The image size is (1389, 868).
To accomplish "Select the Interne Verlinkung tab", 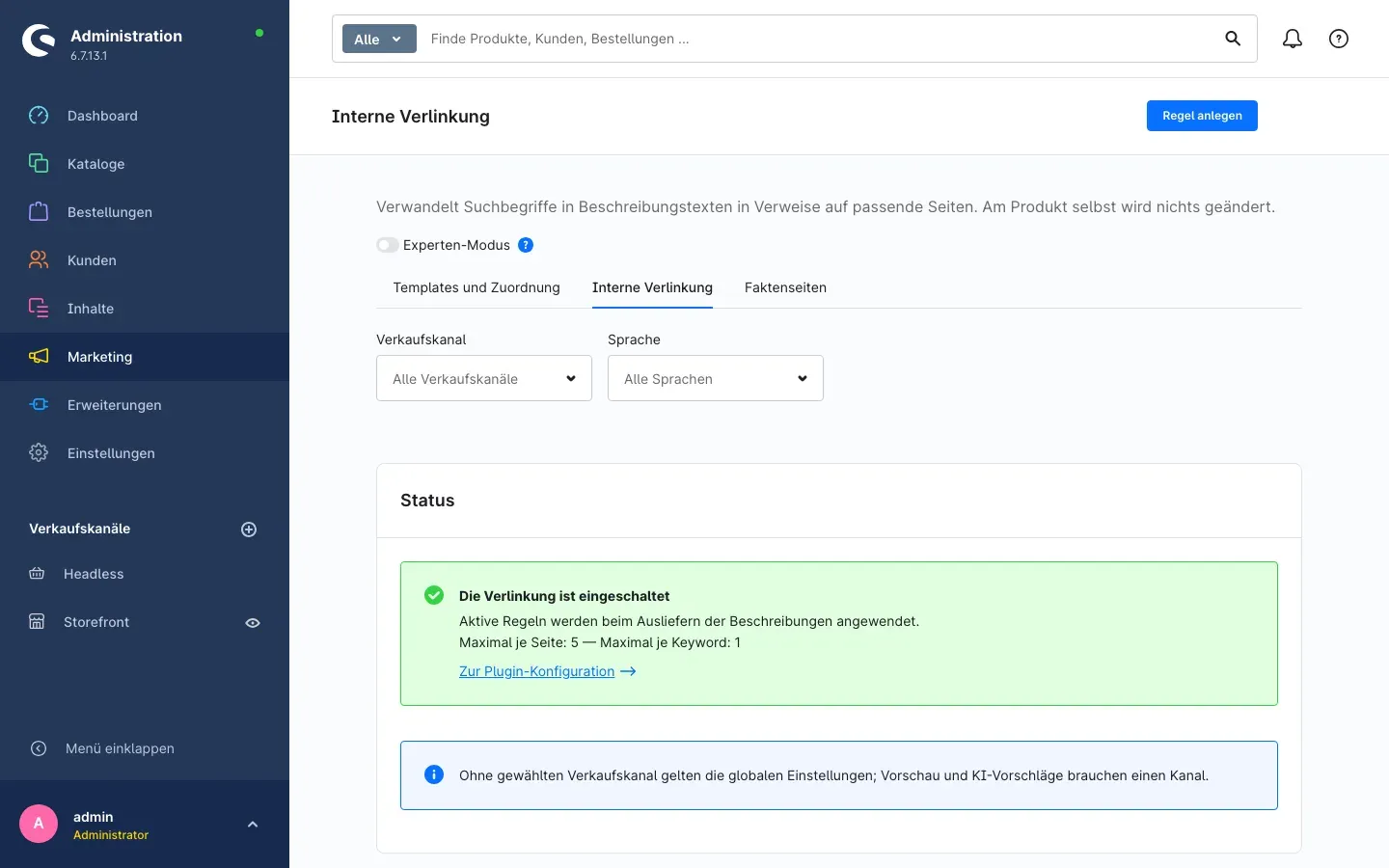I will click(652, 287).
